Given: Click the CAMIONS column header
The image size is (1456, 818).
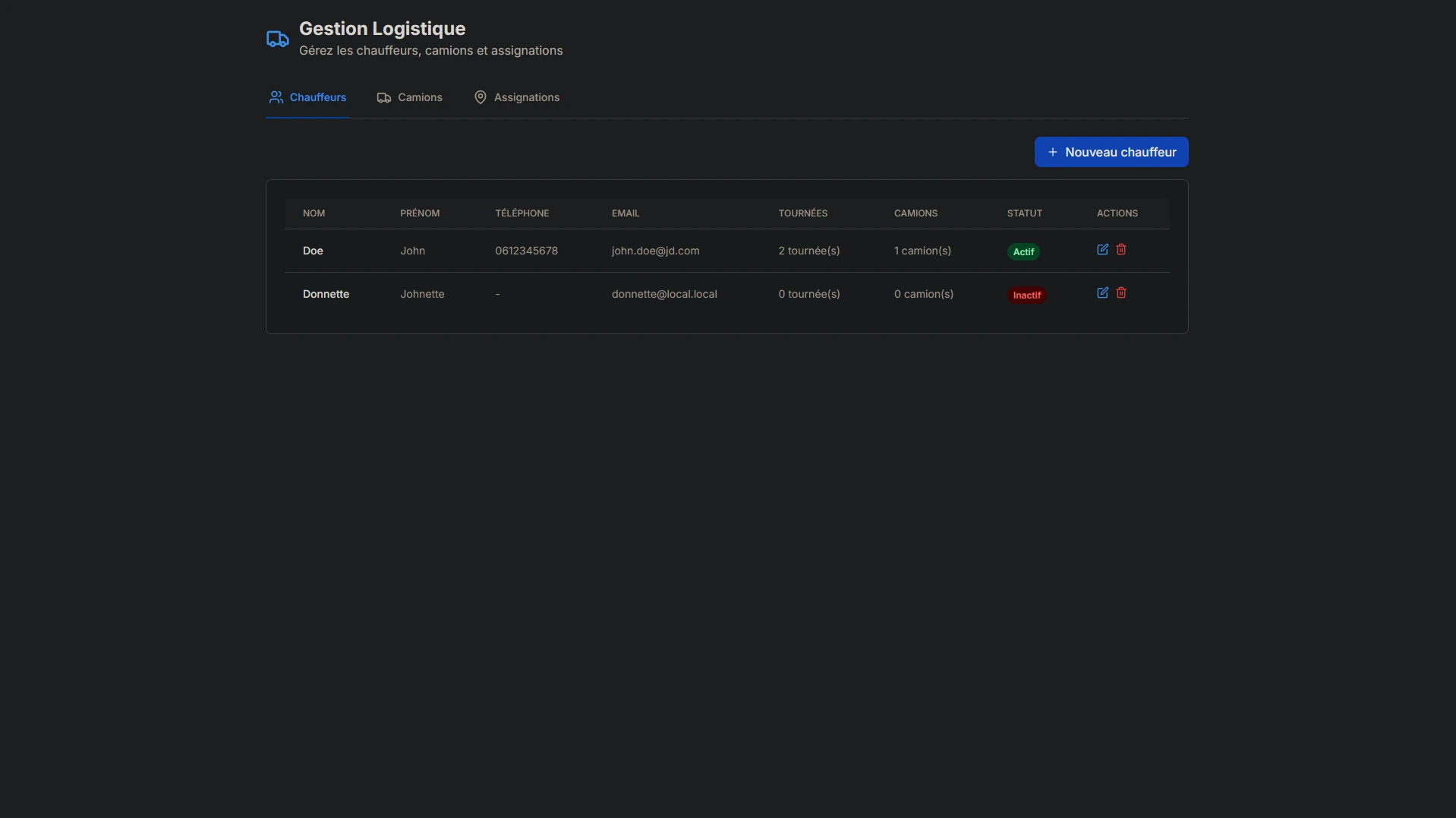Looking at the screenshot, I should tap(916, 213).
